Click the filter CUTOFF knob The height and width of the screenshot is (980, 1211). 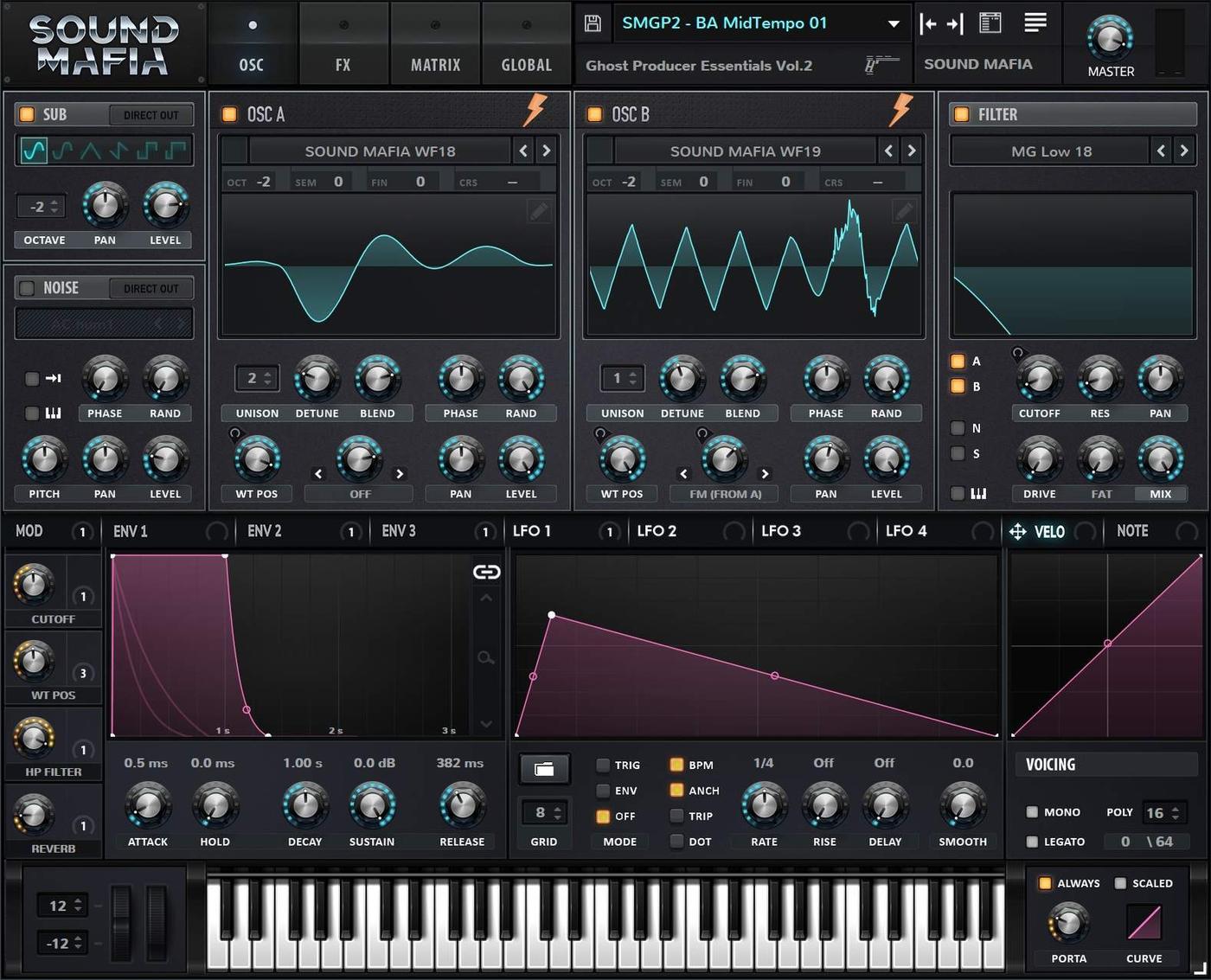(x=1039, y=378)
